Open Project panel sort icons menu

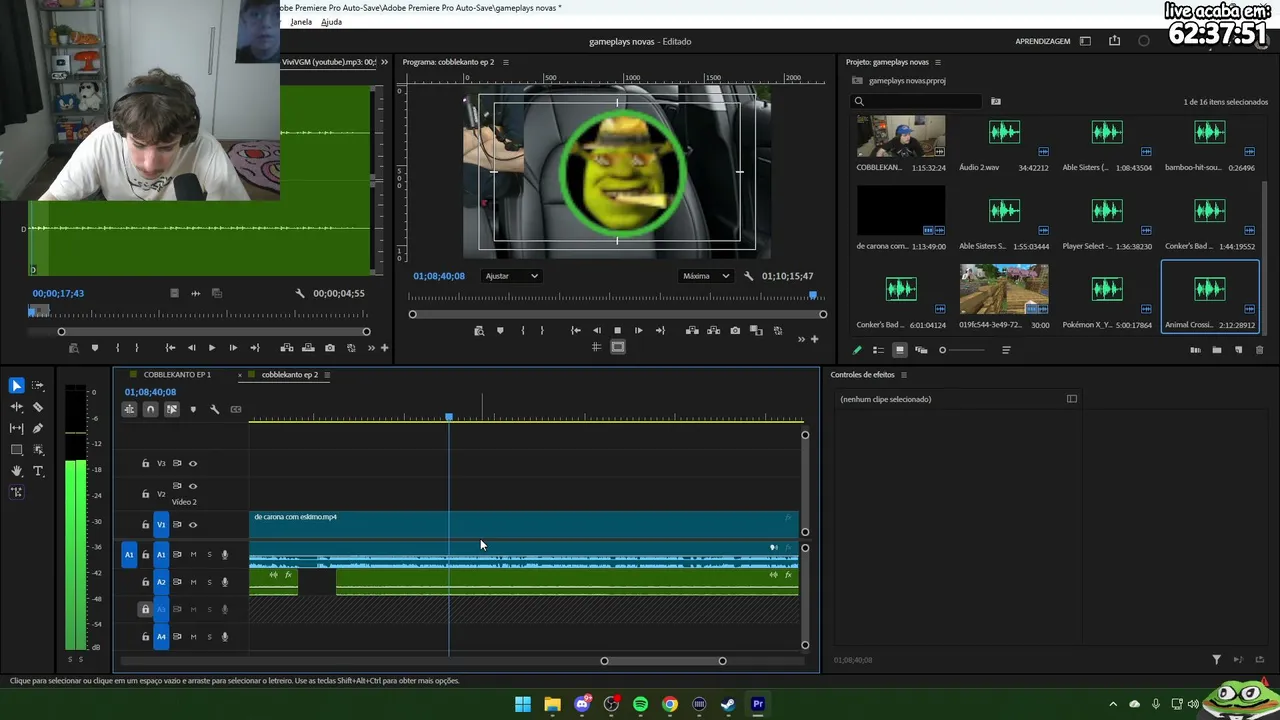coord(1006,350)
